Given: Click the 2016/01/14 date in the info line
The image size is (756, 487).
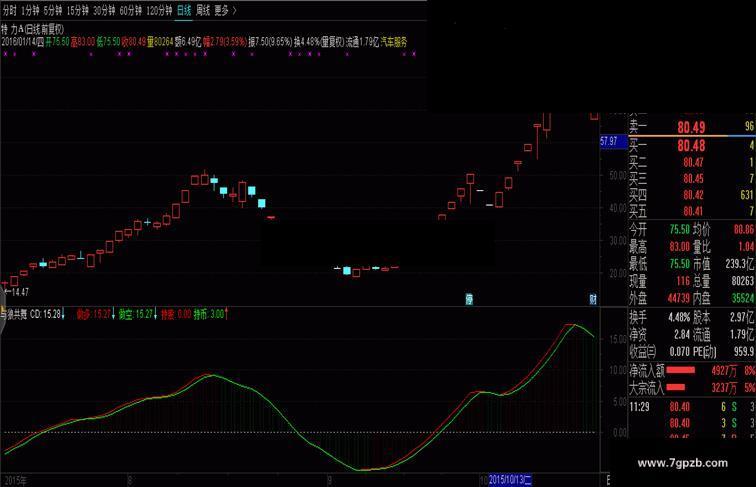Looking at the screenshot, I should click(19, 42).
